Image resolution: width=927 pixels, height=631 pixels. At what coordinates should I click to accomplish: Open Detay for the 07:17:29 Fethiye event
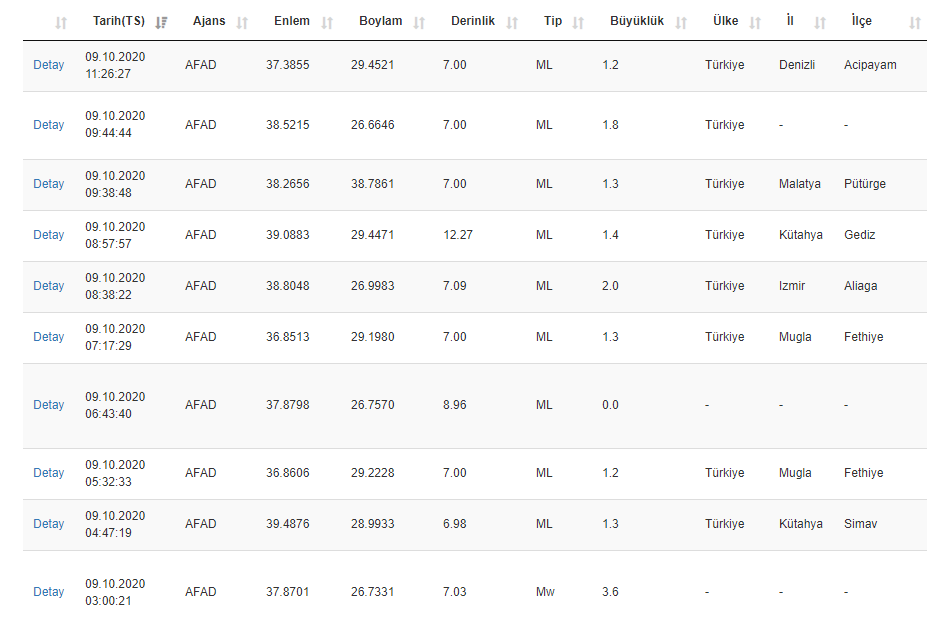(48, 337)
